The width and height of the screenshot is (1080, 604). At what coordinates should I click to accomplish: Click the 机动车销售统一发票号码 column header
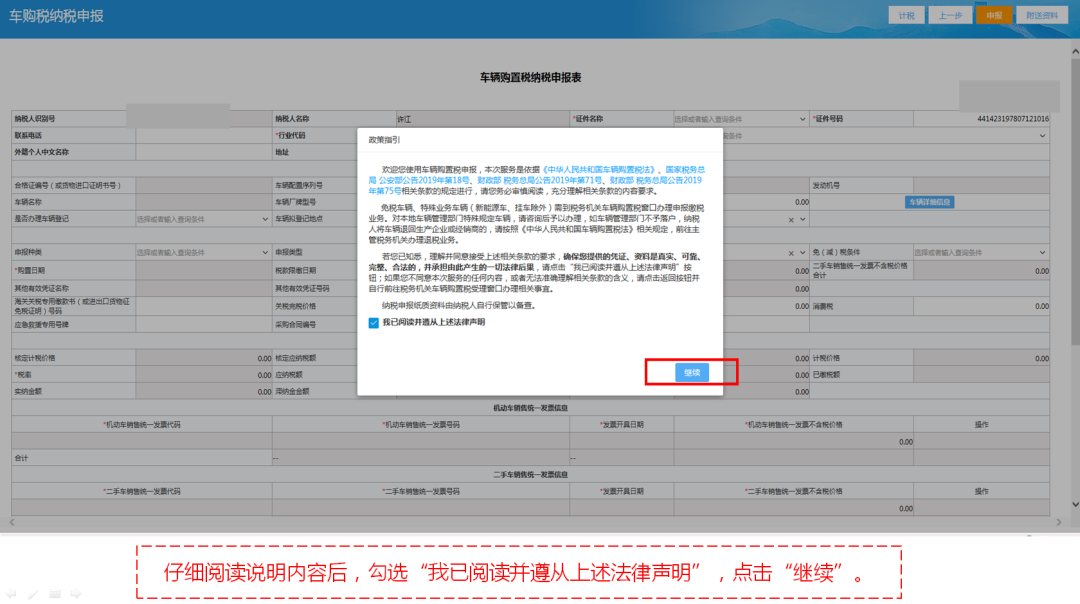(421, 425)
